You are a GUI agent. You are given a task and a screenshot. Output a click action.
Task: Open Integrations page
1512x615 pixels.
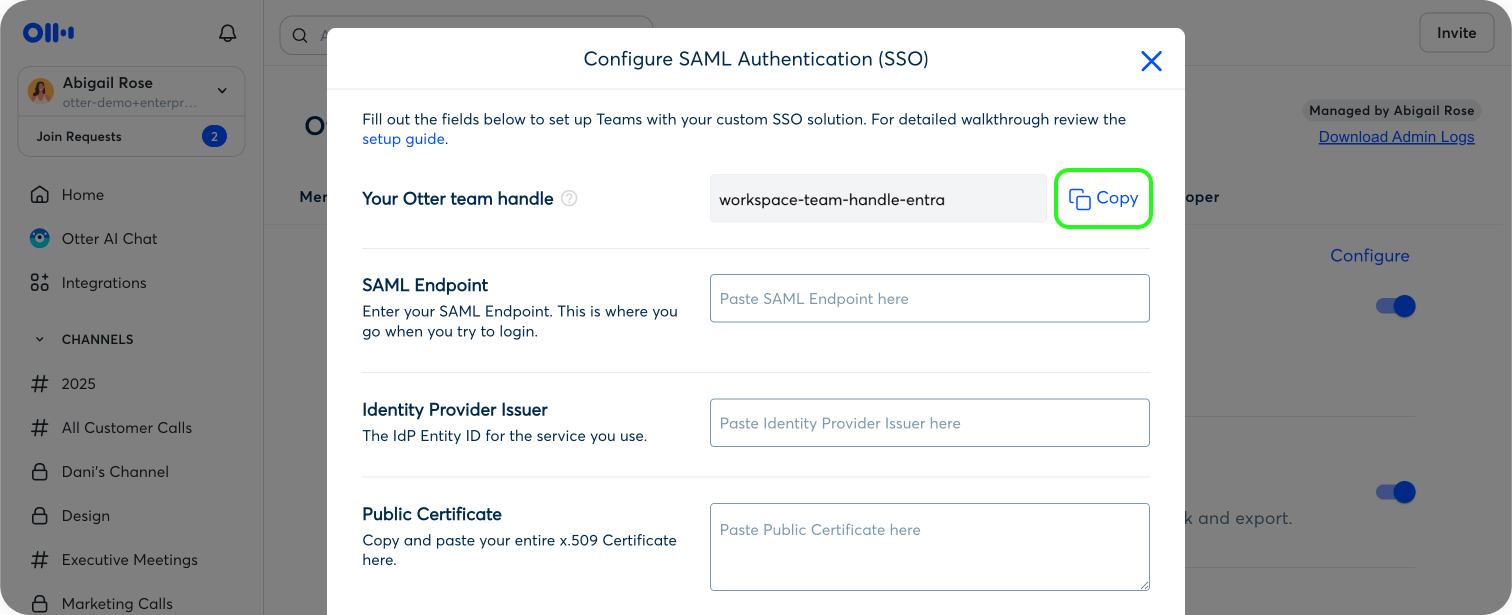tap(103, 283)
